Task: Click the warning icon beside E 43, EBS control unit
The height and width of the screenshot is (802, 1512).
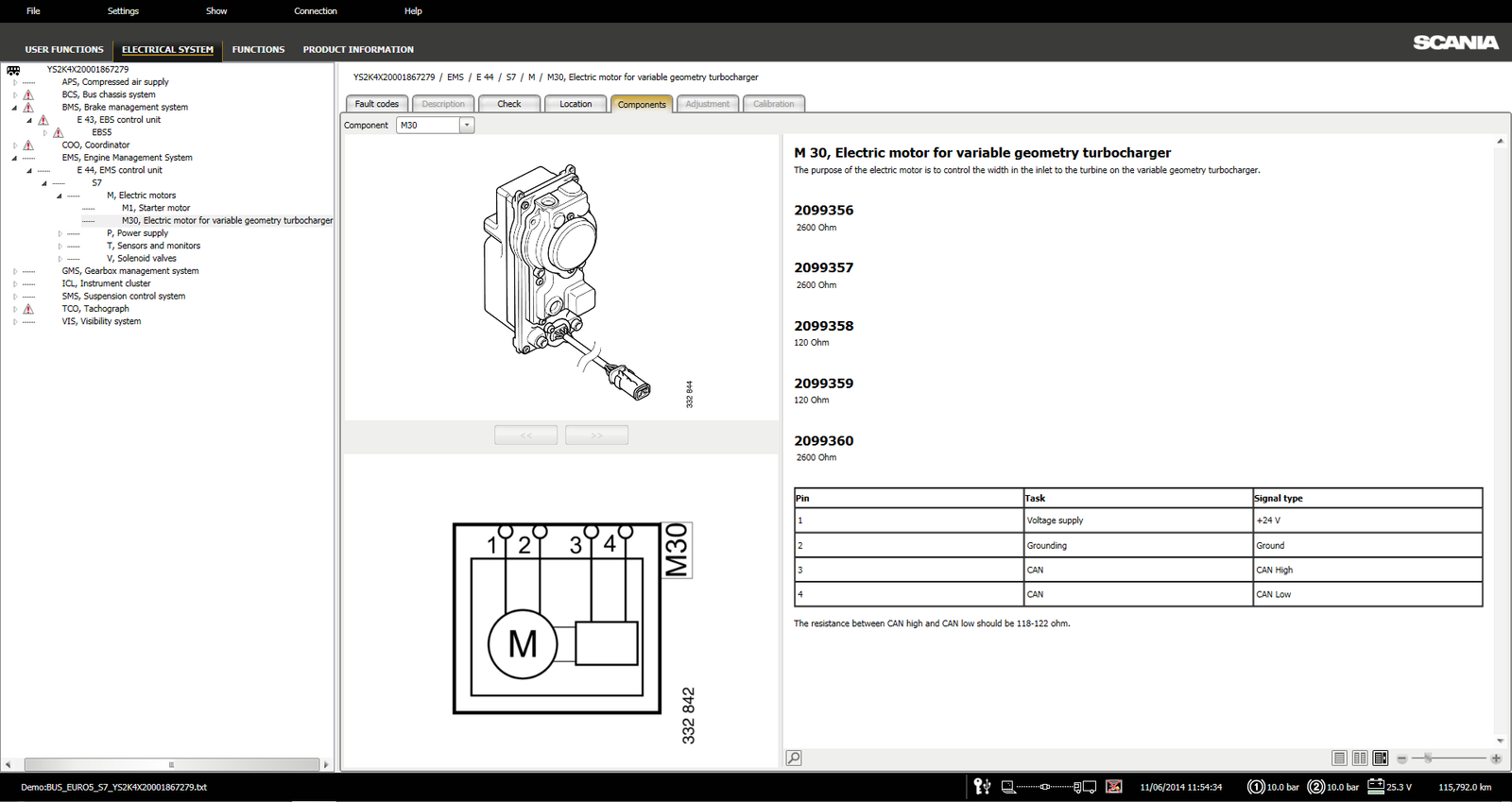Action: click(43, 120)
